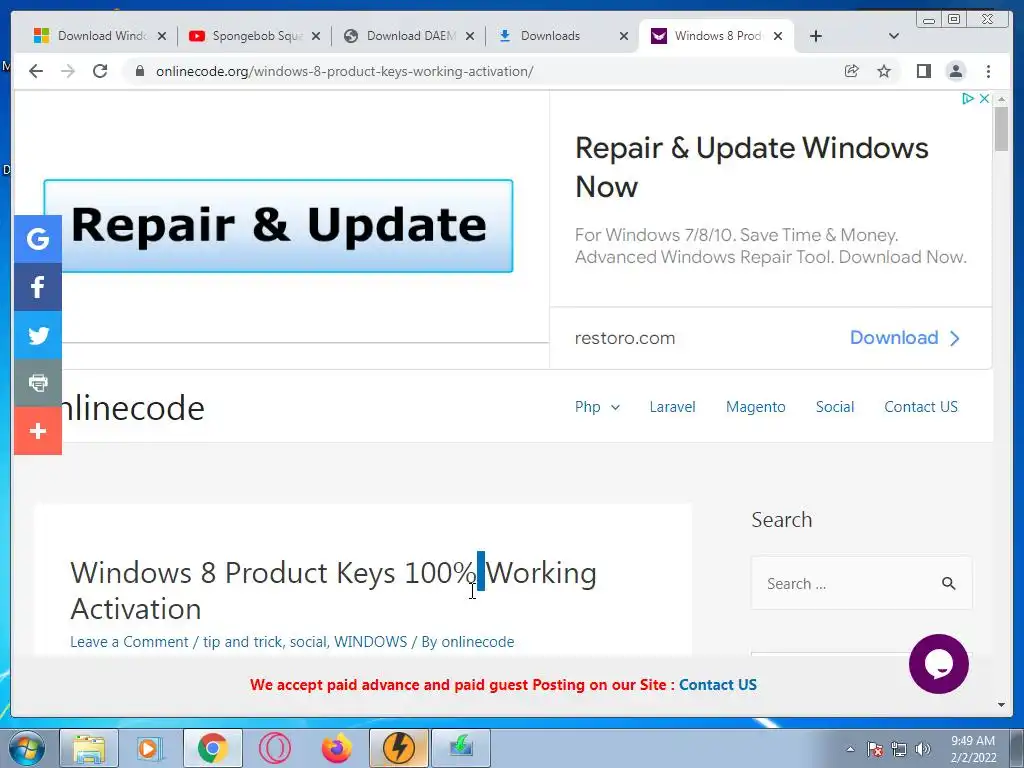Click the onlinecode site logo
The width and height of the screenshot is (1024, 768).
click(x=133, y=408)
